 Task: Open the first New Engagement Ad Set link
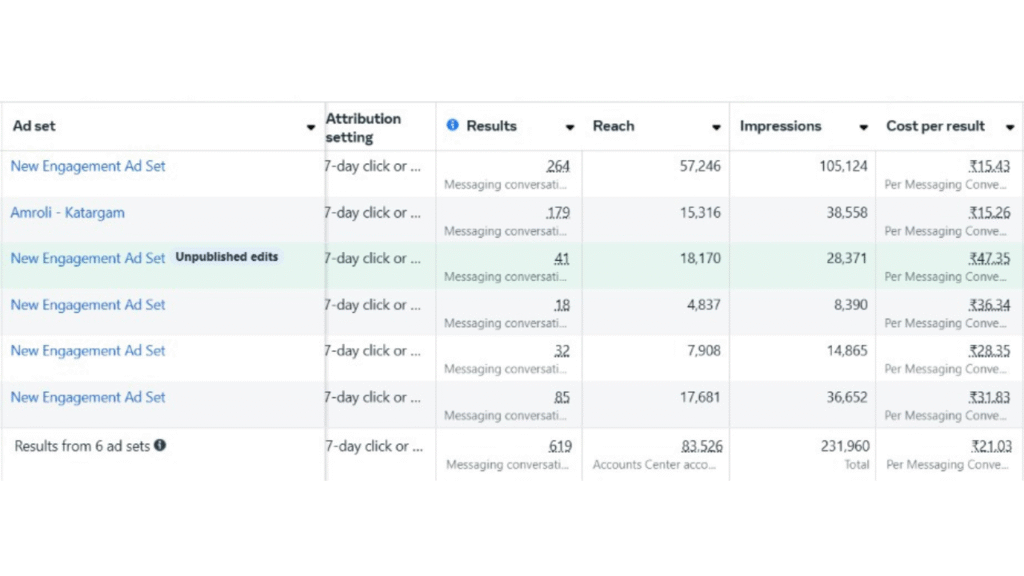(x=88, y=166)
